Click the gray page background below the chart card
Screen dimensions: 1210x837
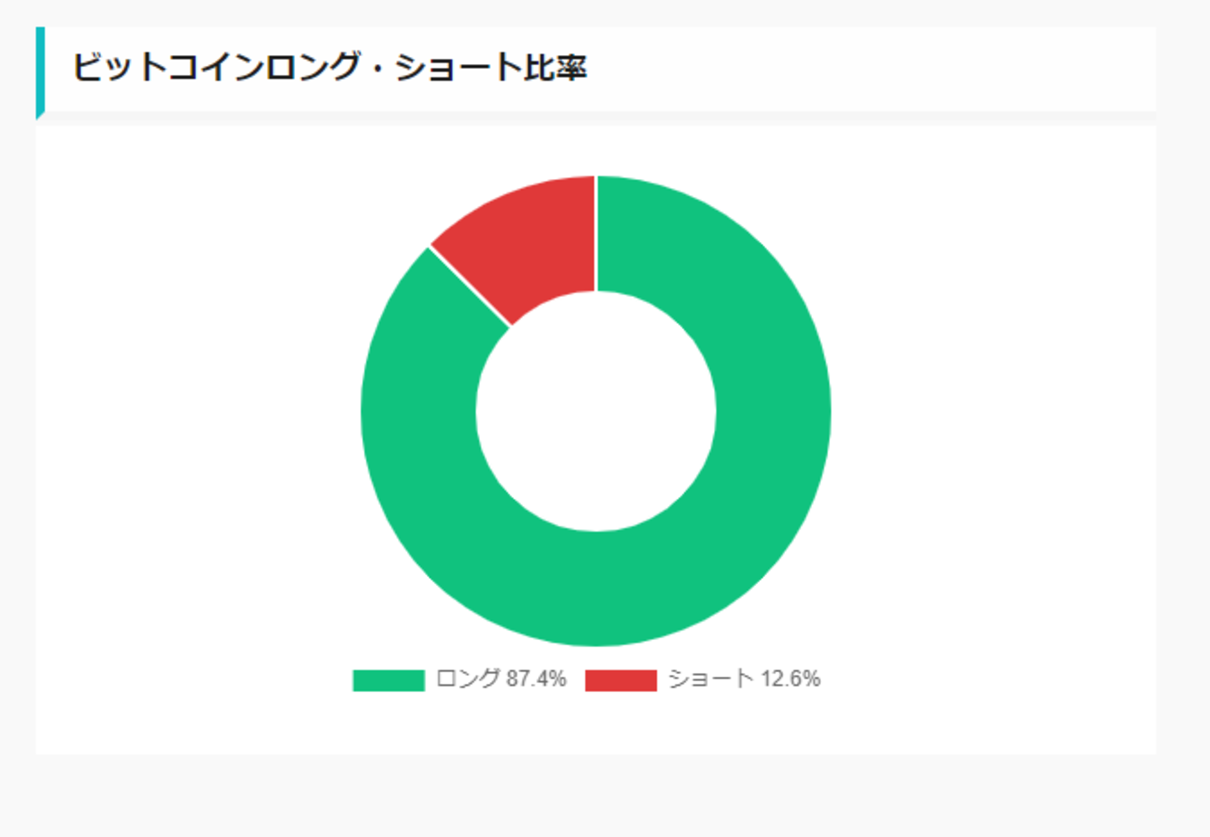[600, 795]
